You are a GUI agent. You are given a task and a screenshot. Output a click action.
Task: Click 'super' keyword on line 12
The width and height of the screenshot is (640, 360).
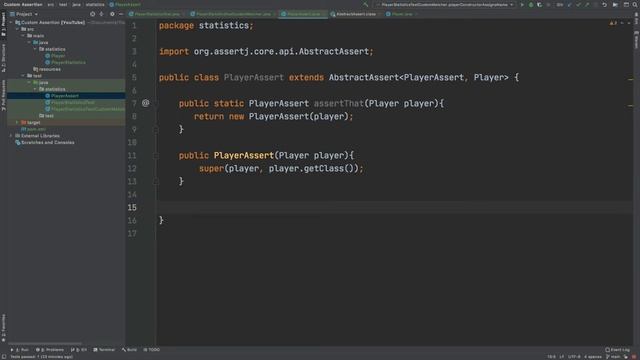coord(211,169)
